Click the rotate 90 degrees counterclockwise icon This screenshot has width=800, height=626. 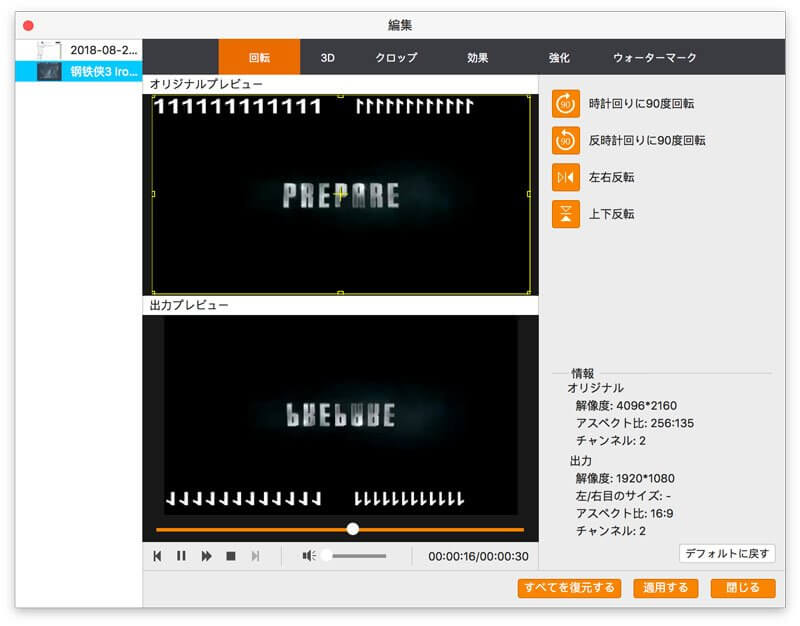[x=565, y=140]
